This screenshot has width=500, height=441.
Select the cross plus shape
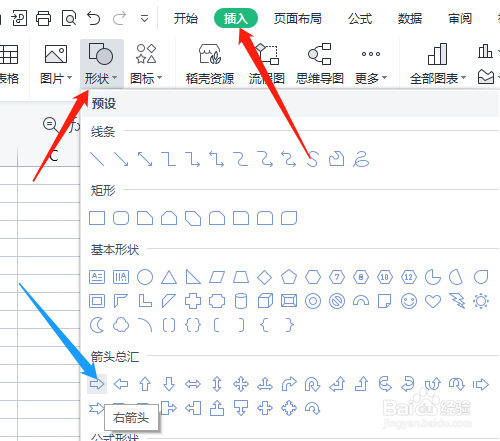click(193, 301)
